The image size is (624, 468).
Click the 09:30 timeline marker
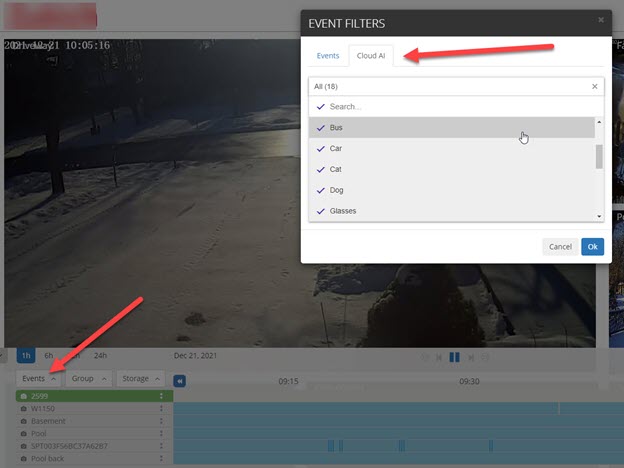[469, 381]
